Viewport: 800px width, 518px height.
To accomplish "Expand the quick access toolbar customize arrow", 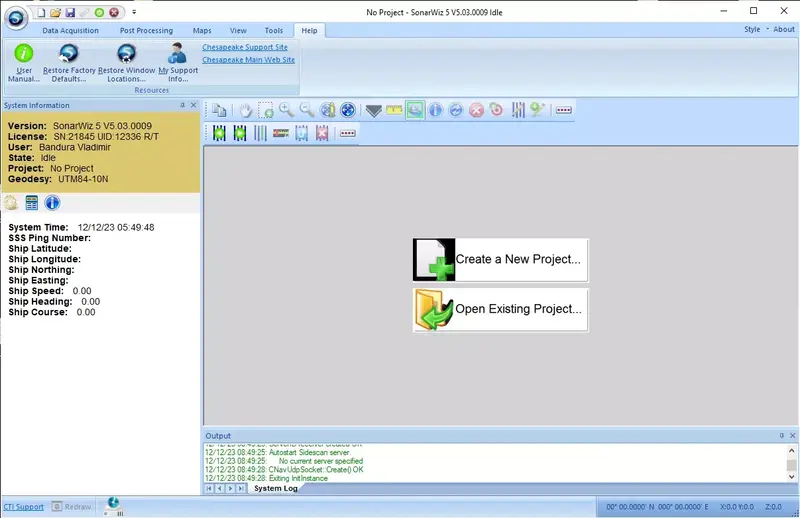I will click(x=134, y=12).
